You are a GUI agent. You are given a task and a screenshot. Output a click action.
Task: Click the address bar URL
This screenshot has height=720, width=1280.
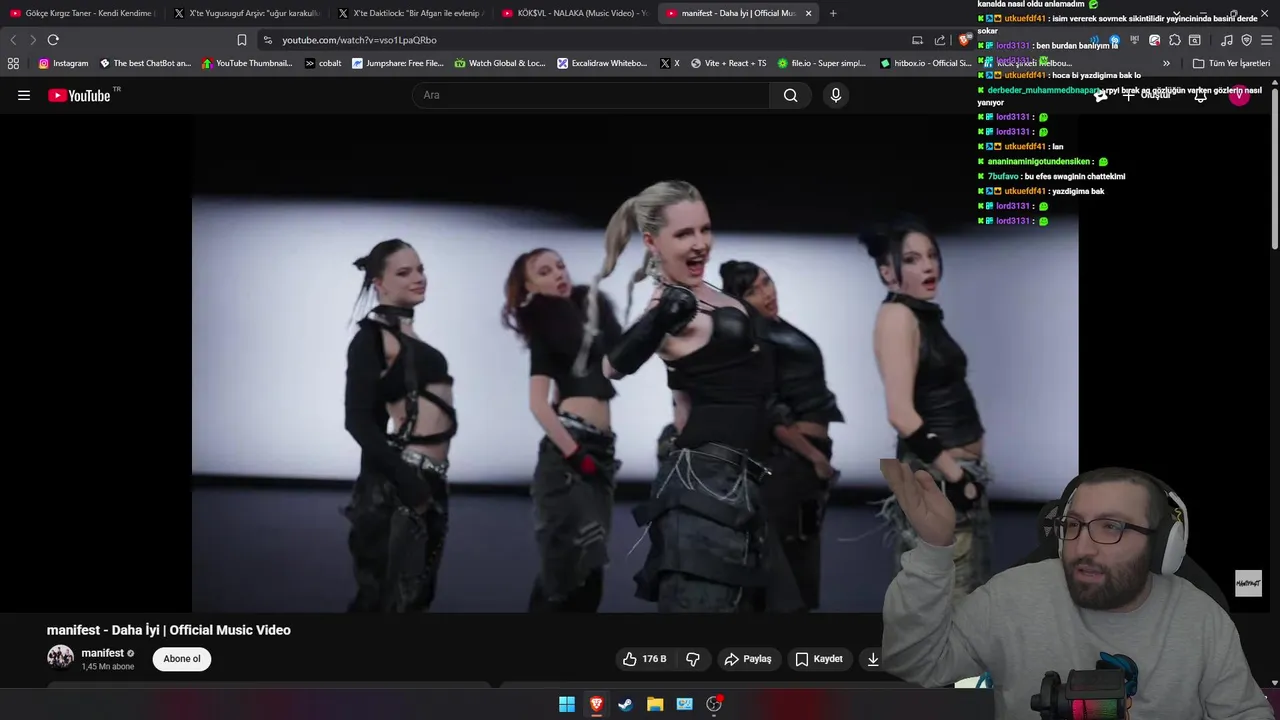(x=359, y=40)
